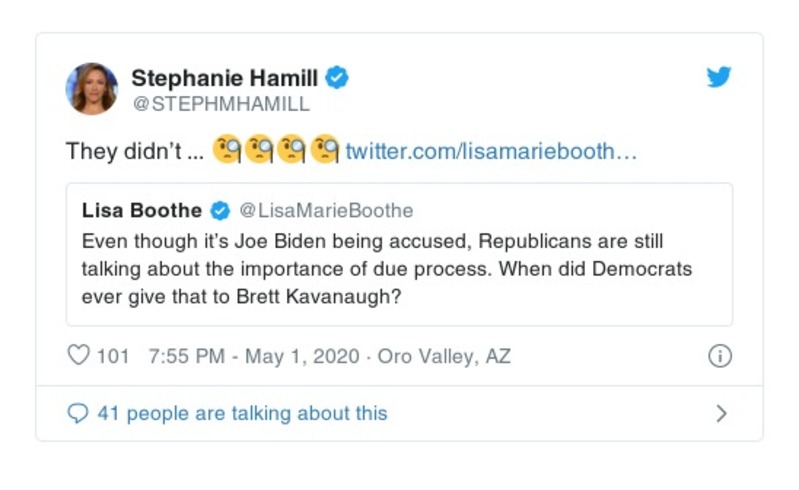This screenshot has height=490, width=799.
Task: Open Stephanie Hamill's profile picture
Action: [92, 88]
